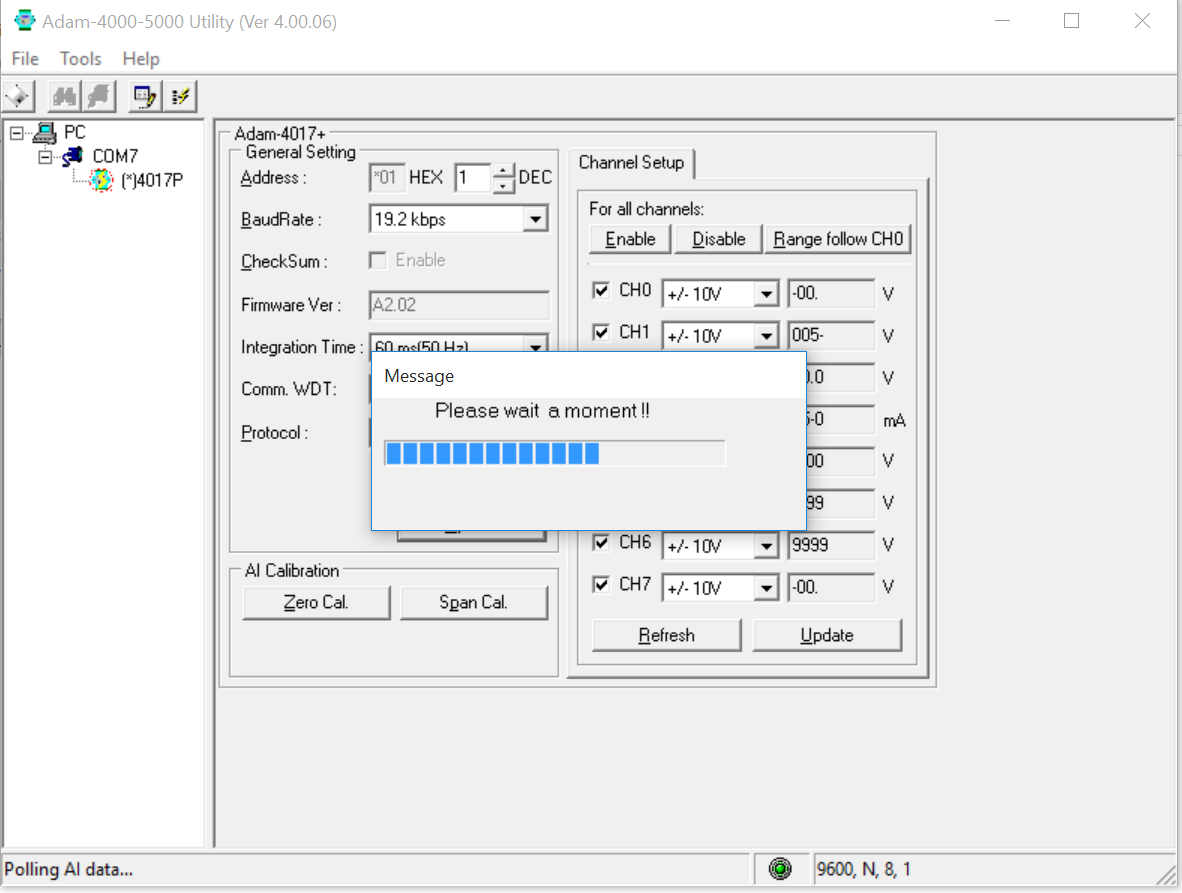Toggle the CheckSum Enable checkbox
The width and height of the screenshot is (1182, 893).
click(378, 261)
